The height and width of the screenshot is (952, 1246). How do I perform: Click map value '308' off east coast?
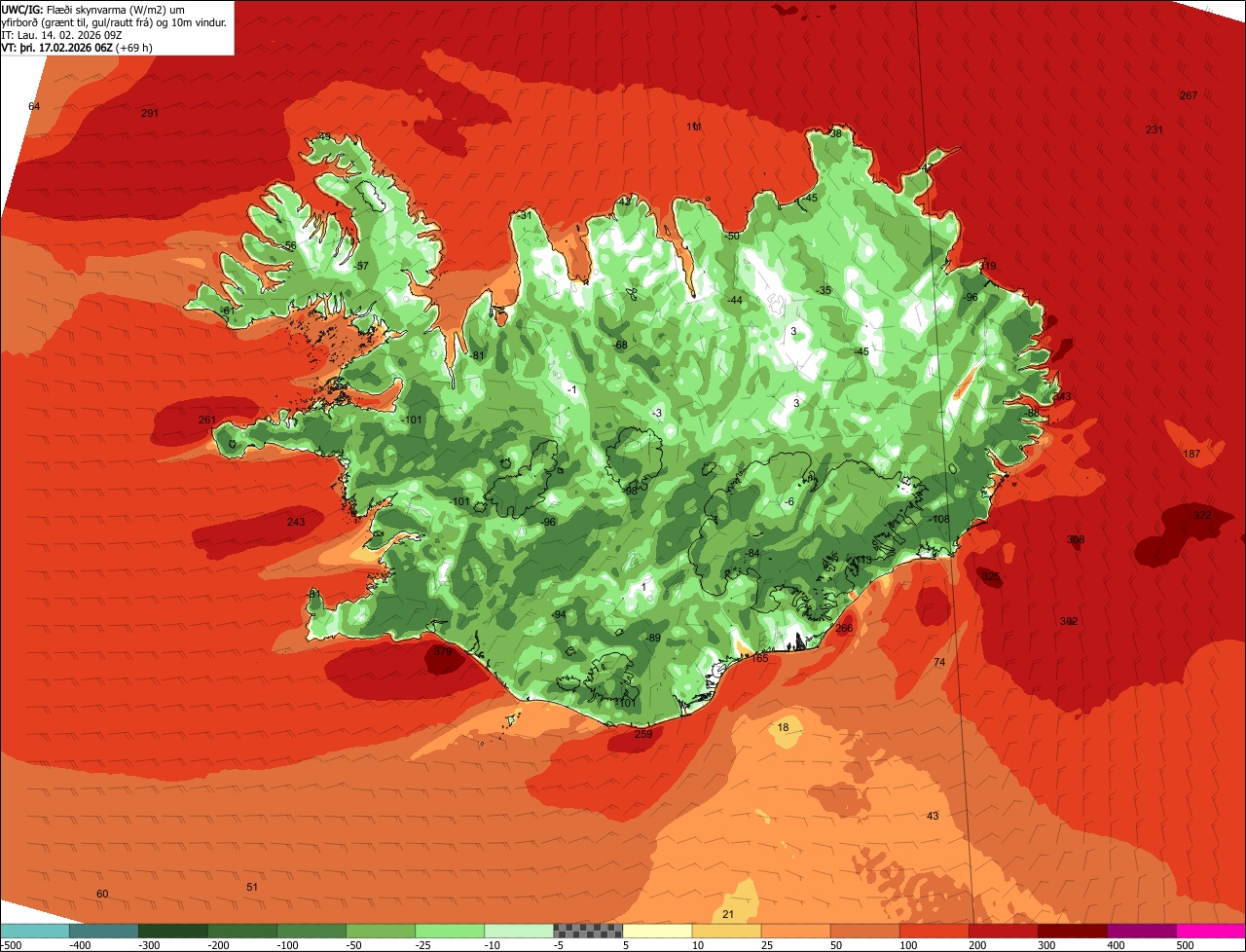[x=1076, y=539]
